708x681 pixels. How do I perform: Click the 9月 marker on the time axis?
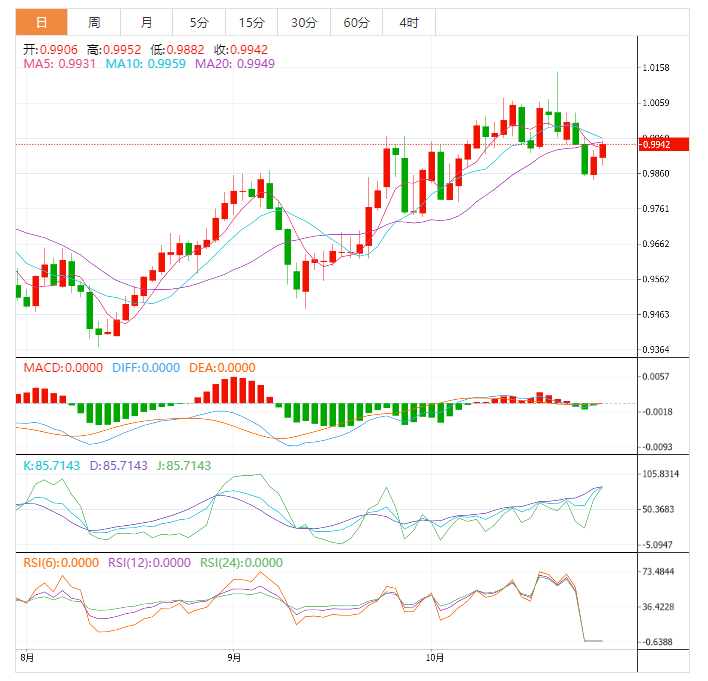234,658
